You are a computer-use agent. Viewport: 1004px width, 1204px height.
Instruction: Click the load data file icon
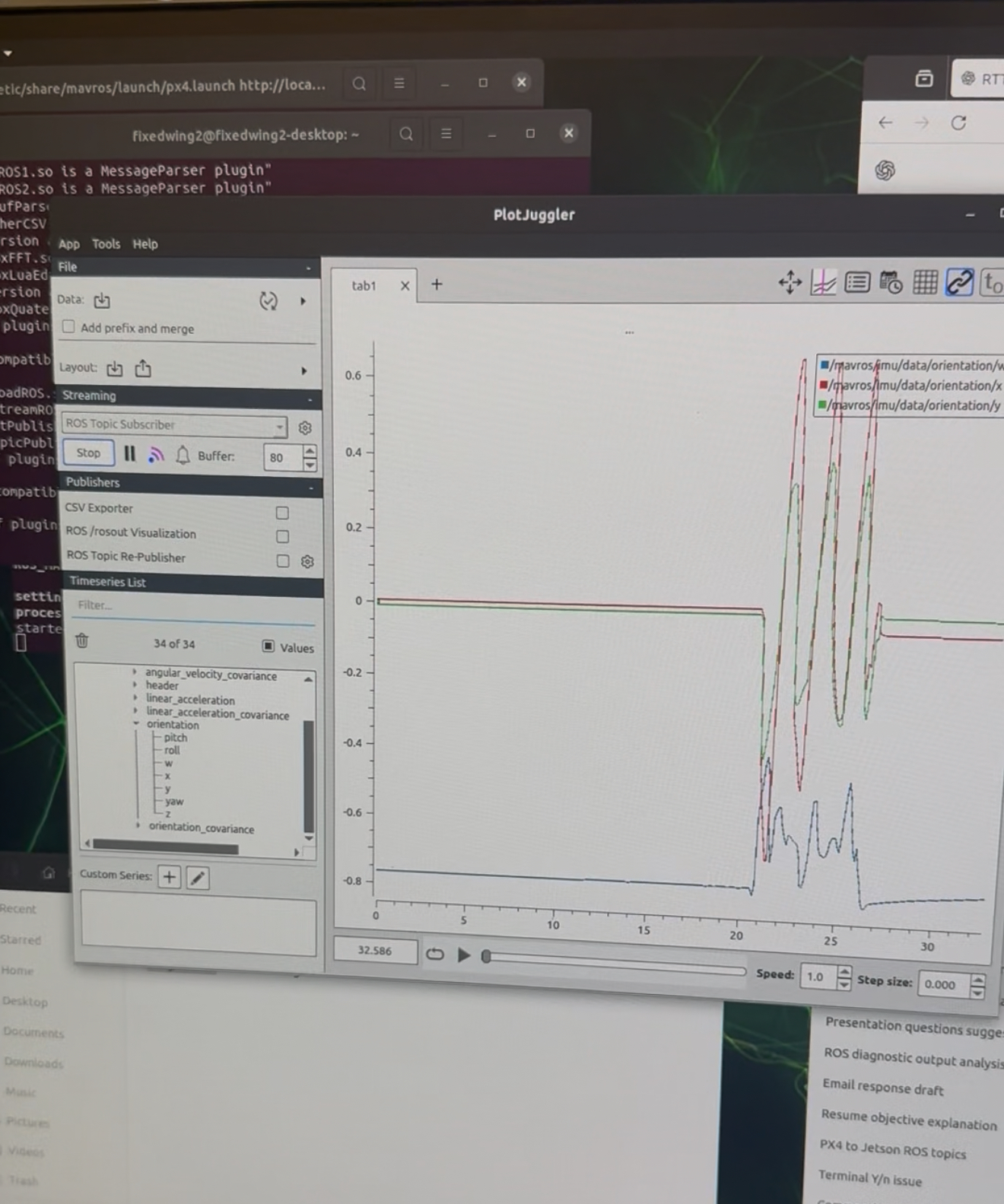[102, 301]
